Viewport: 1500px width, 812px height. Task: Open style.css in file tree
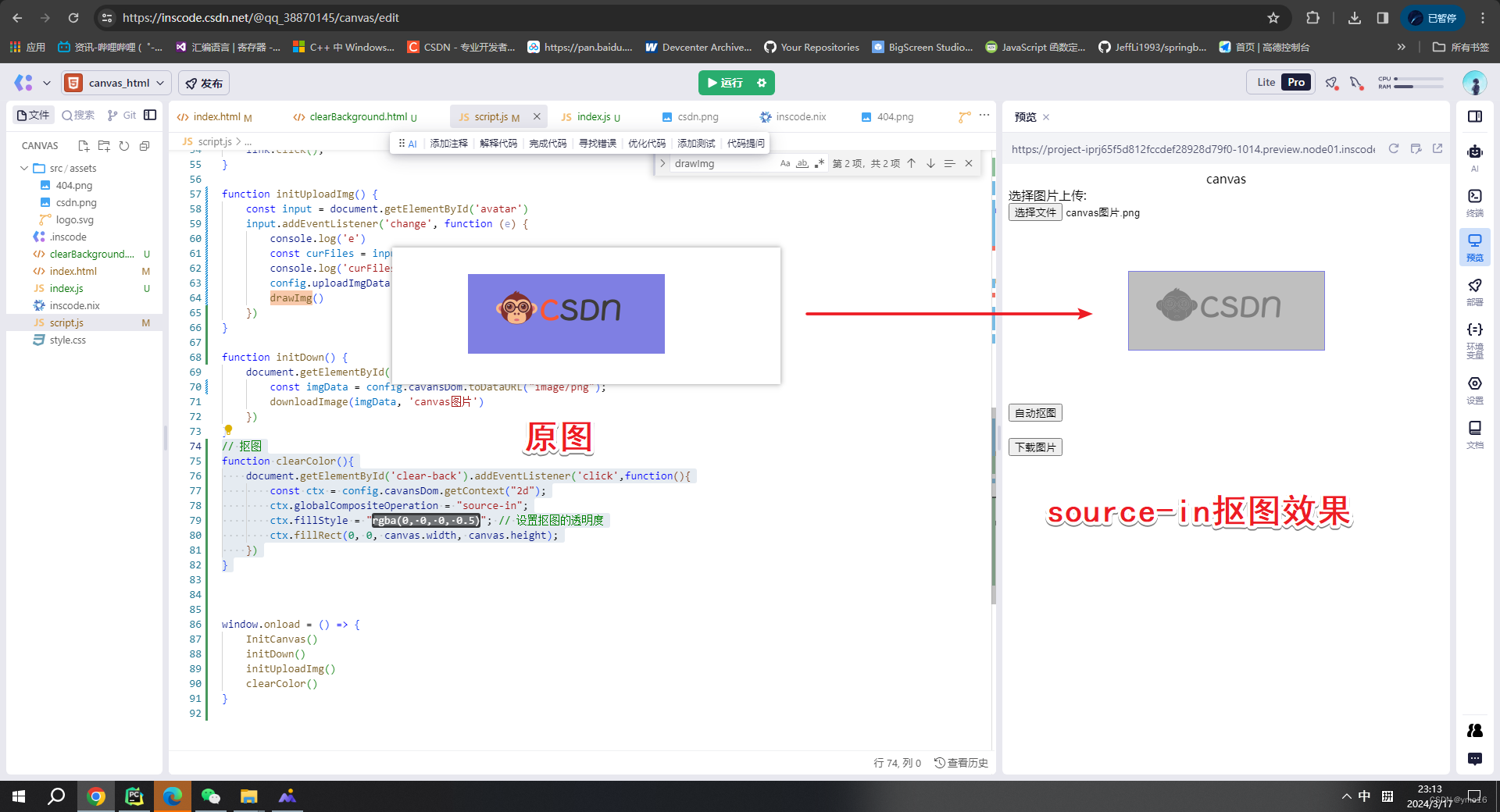tap(68, 340)
